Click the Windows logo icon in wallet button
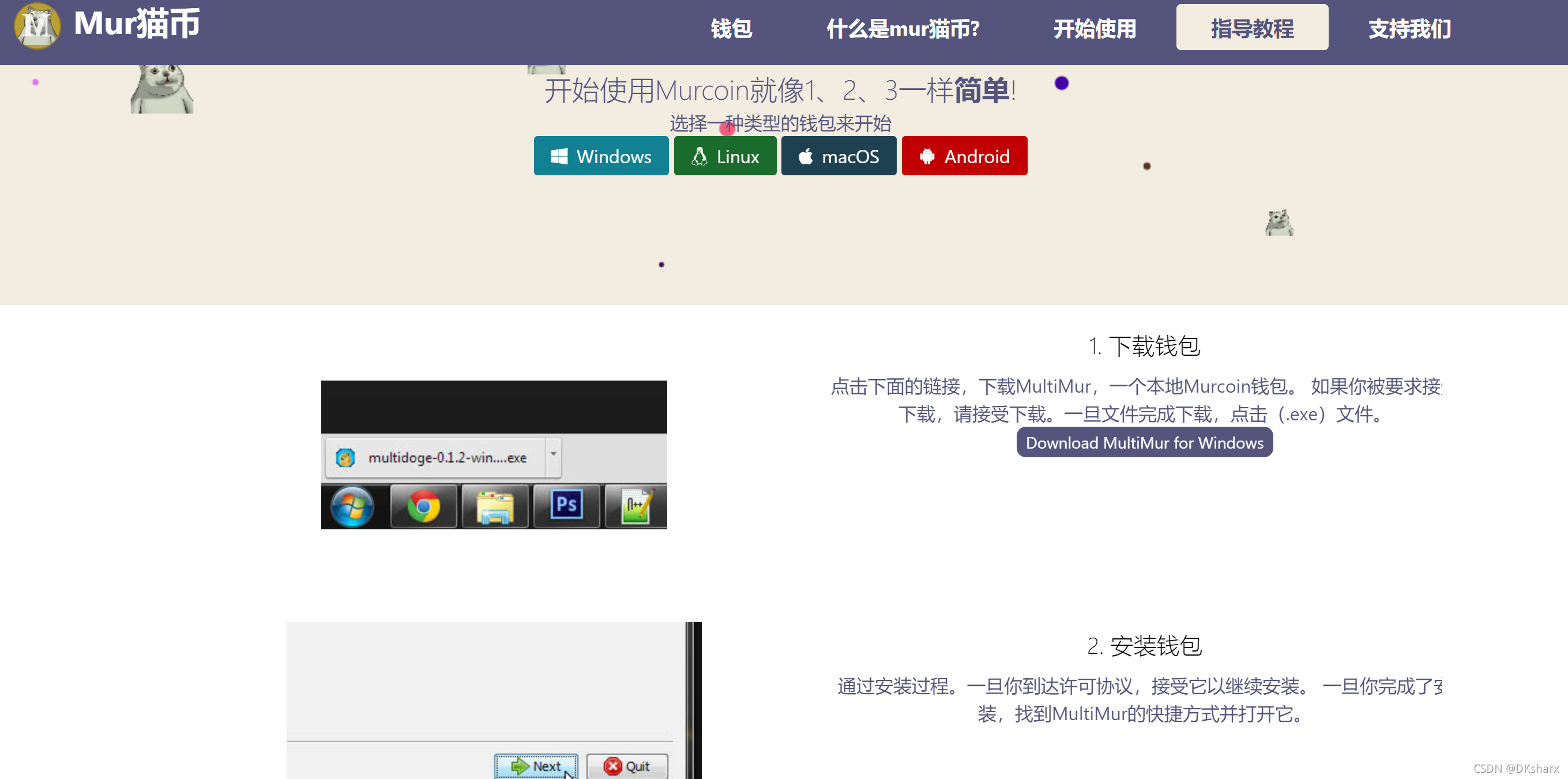 [x=559, y=156]
